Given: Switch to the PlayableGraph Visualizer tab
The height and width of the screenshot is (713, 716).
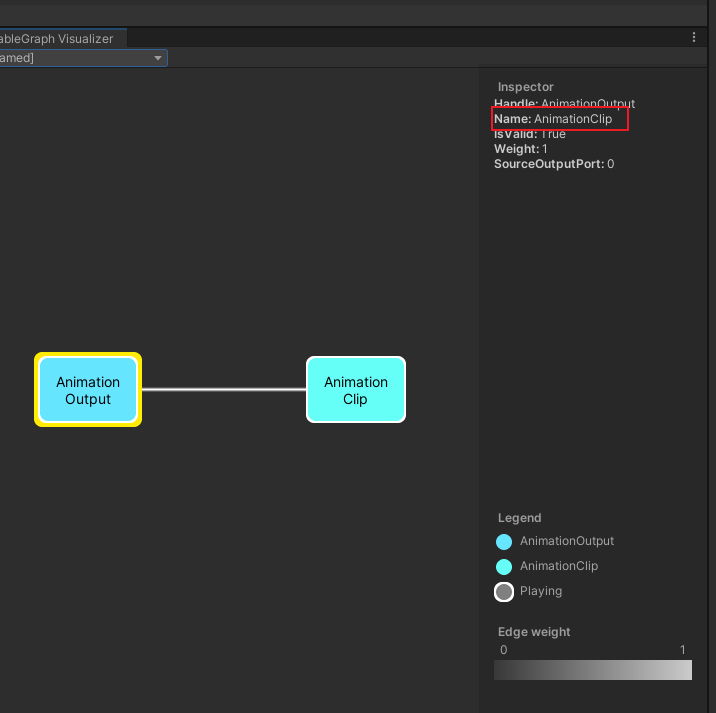Looking at the screenshot, I should (58, 38).
